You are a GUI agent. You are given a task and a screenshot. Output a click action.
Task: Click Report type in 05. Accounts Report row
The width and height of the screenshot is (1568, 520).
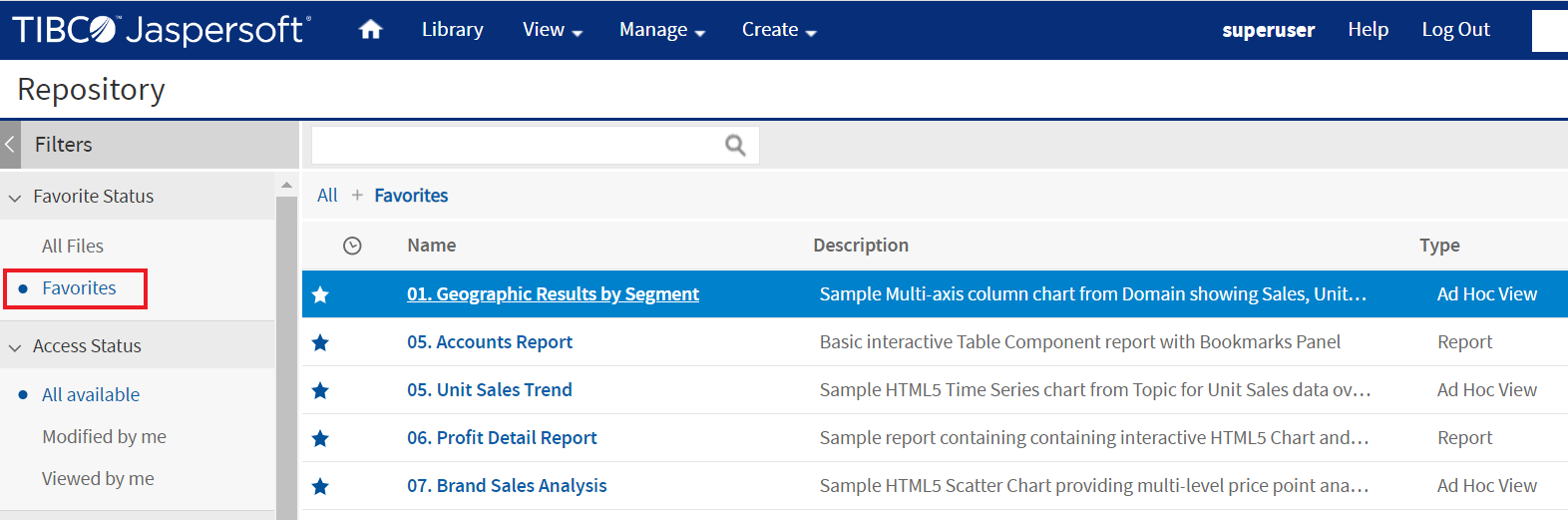(x=1464, y=342)
